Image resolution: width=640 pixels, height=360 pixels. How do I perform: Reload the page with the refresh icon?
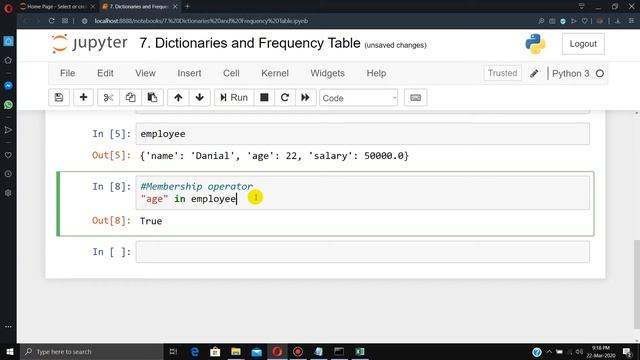51,21
